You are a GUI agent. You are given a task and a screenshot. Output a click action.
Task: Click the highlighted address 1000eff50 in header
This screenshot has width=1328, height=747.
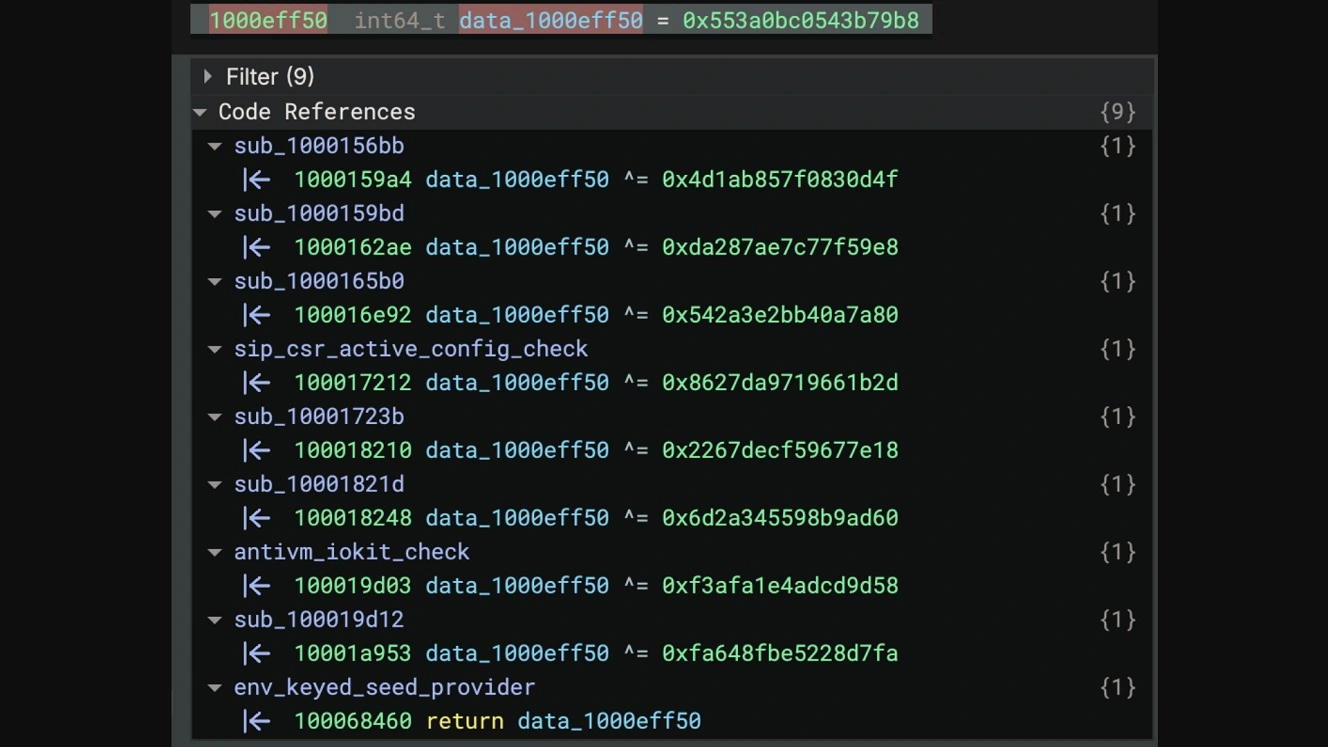point(268,20)
